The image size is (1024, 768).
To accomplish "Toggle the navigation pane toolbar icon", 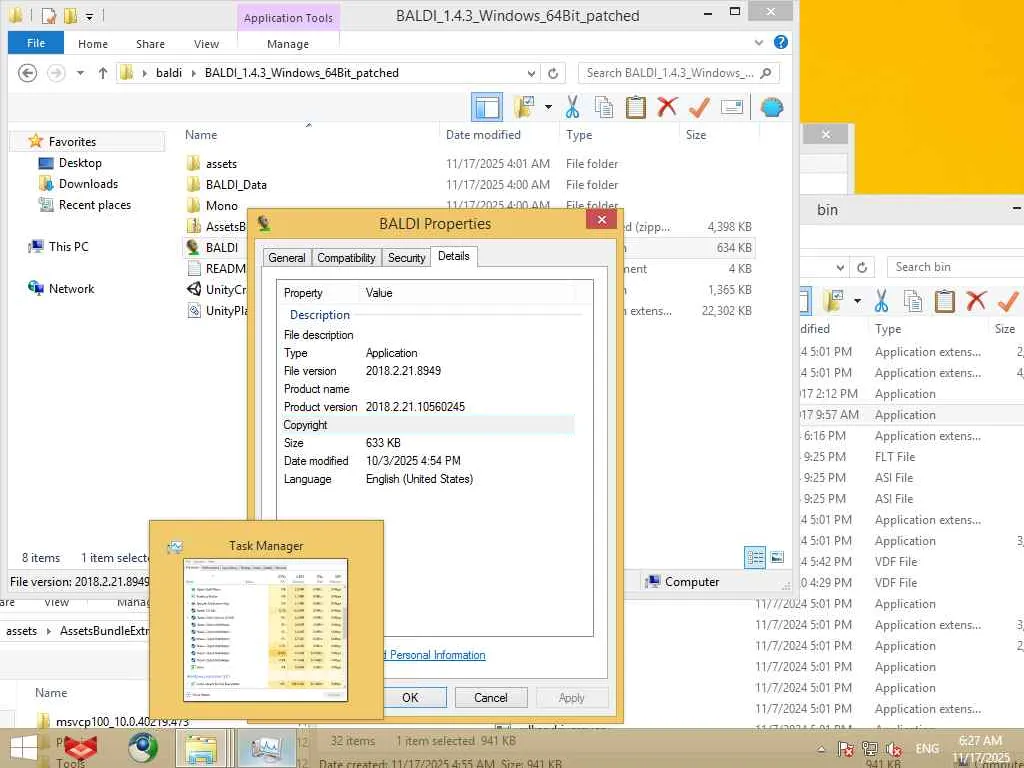I will [487, 107].
